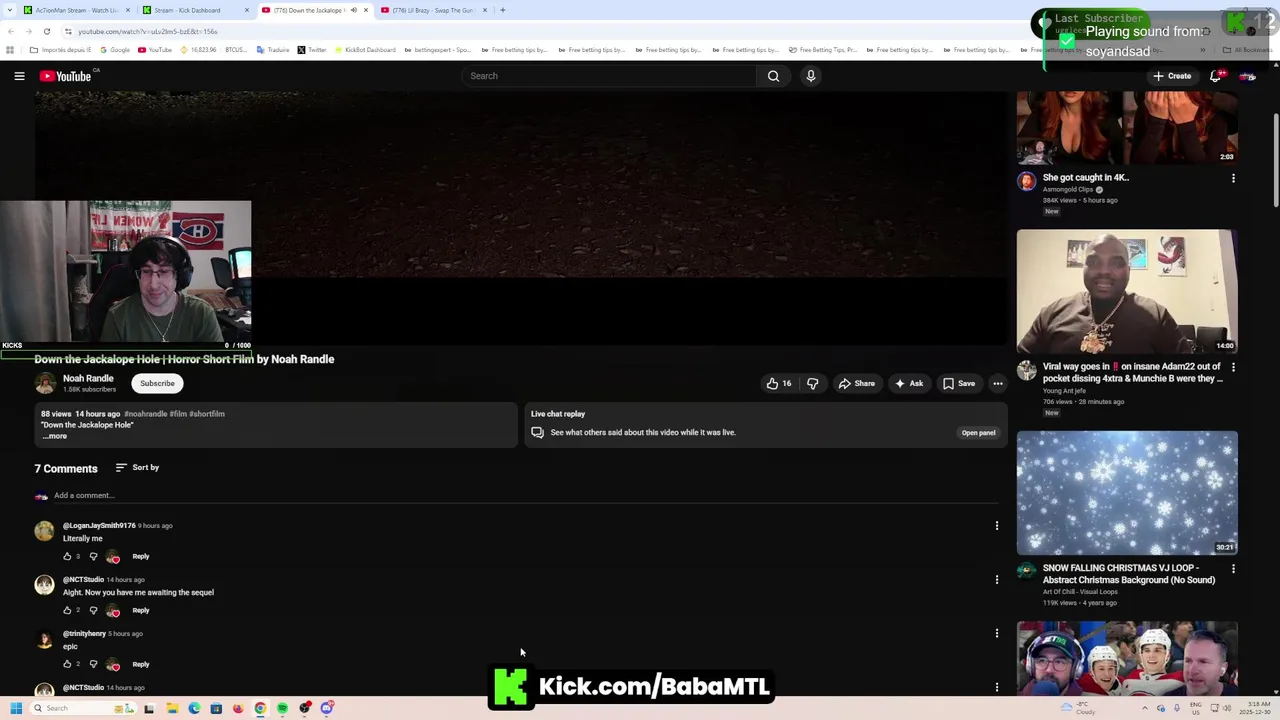Reply to trinityhenry's "epic" comment
The width and height of the screenshot is (1280, 720).
coord(141,664)
